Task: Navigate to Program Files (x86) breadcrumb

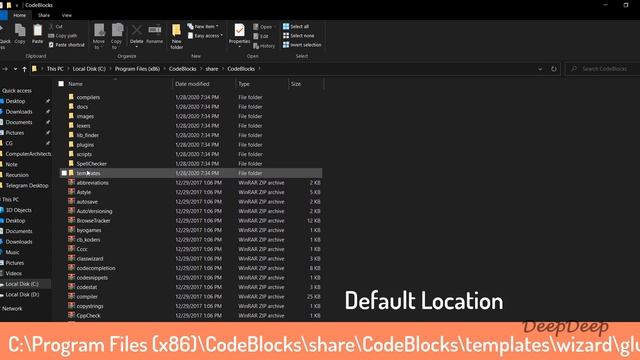Action: (x=137, y=69)
